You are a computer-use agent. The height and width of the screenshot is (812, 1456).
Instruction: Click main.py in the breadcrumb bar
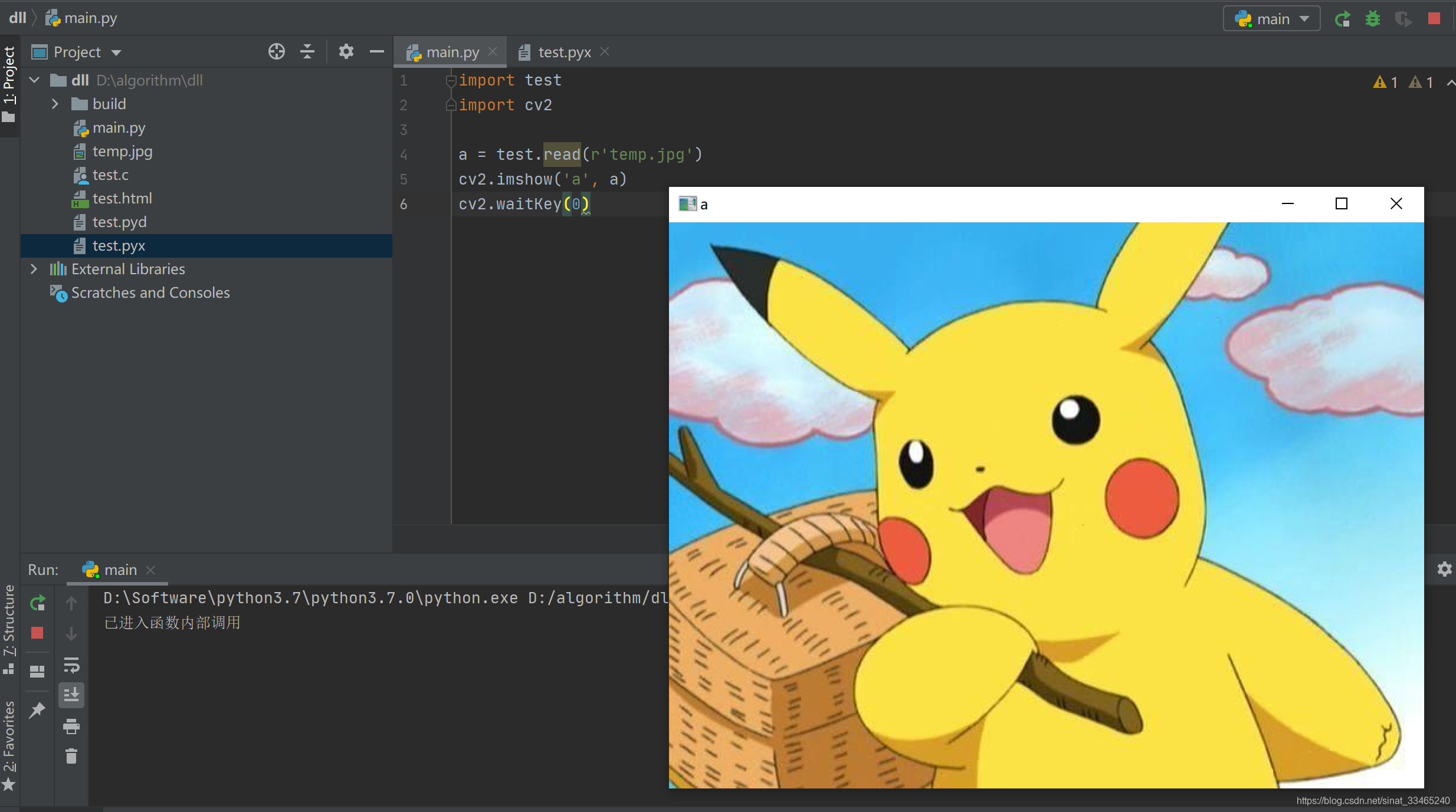(82, 18)
